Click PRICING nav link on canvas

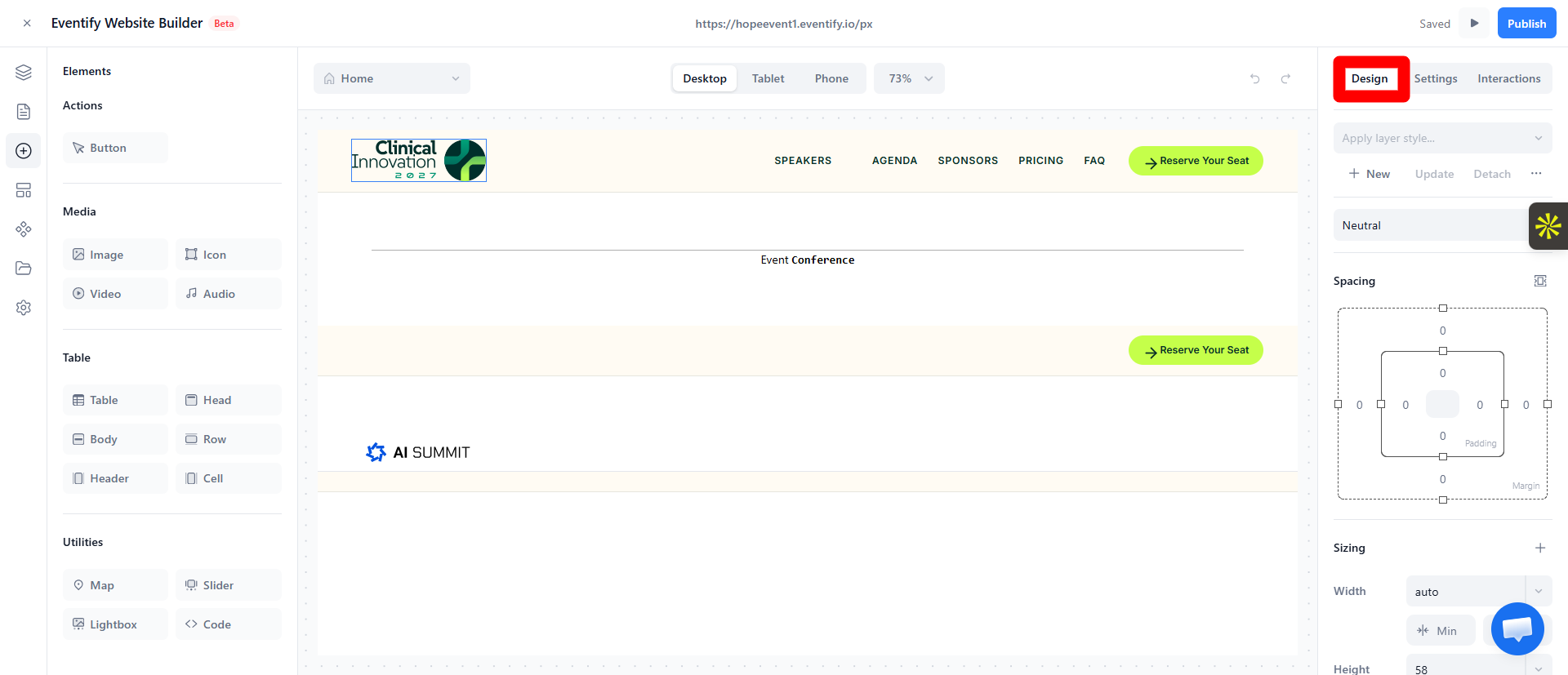1040,161
